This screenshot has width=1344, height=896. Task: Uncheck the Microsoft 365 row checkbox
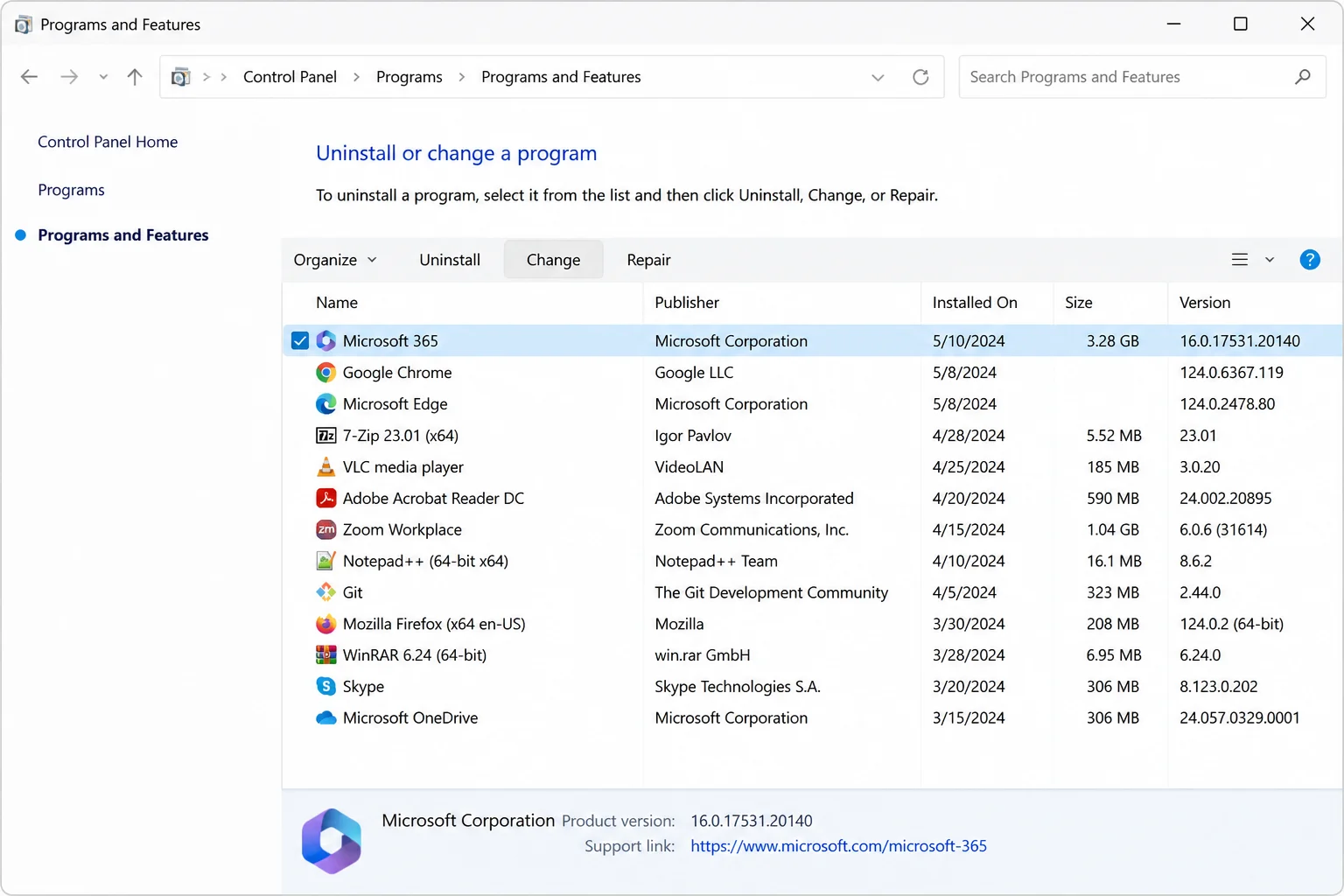point(300,341)
